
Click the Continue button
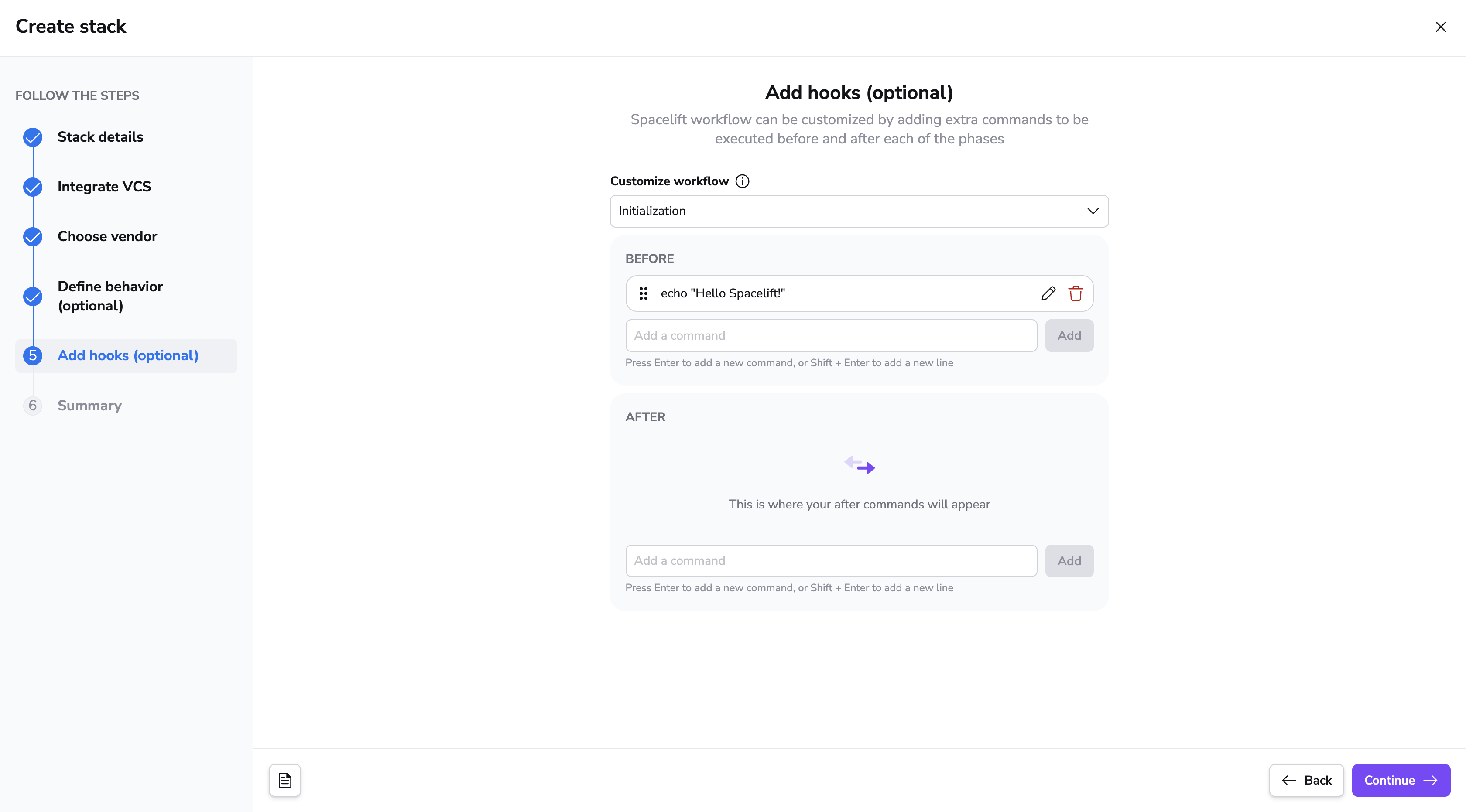[1401, 780]
